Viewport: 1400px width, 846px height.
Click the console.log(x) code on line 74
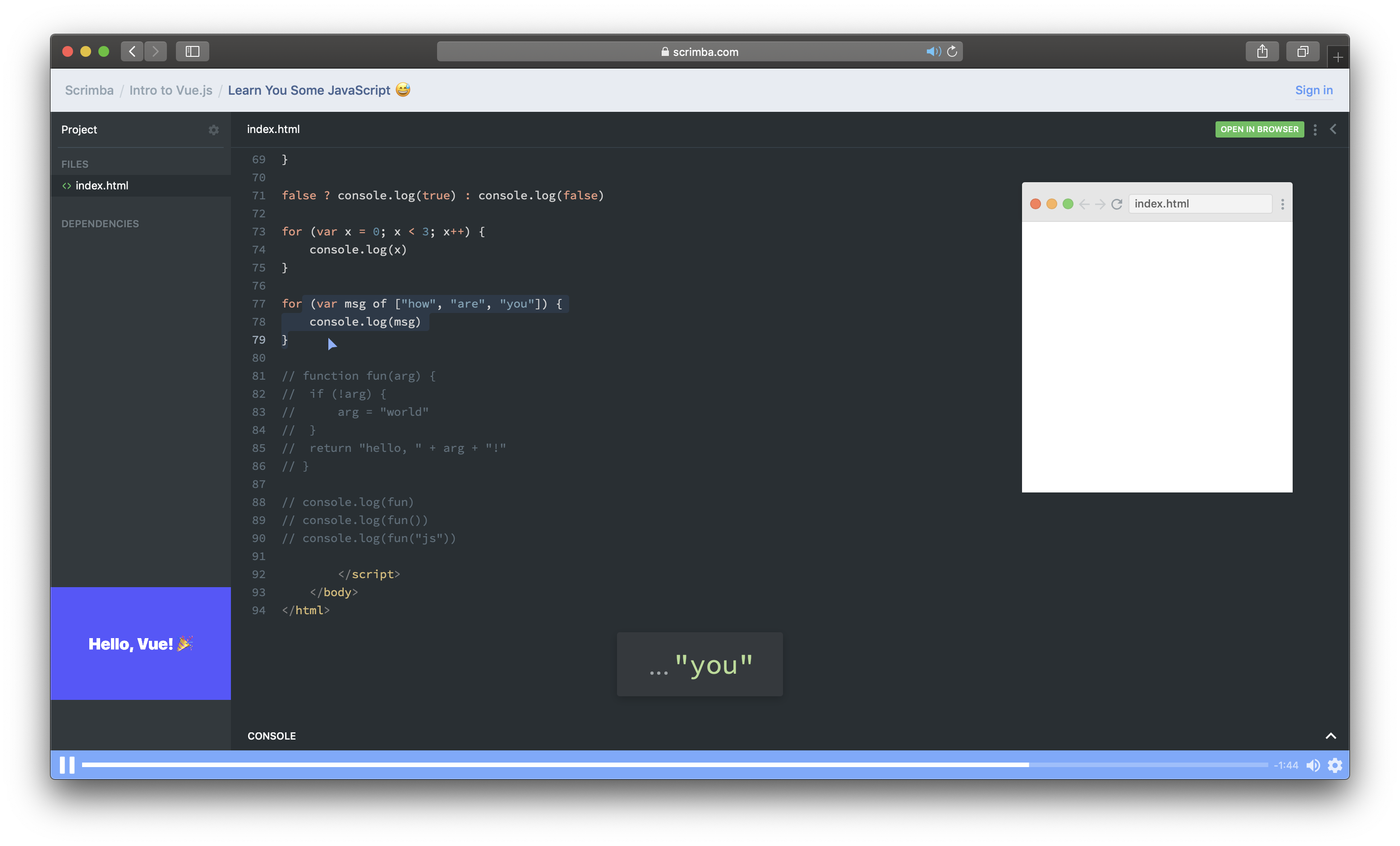point(358,249)
